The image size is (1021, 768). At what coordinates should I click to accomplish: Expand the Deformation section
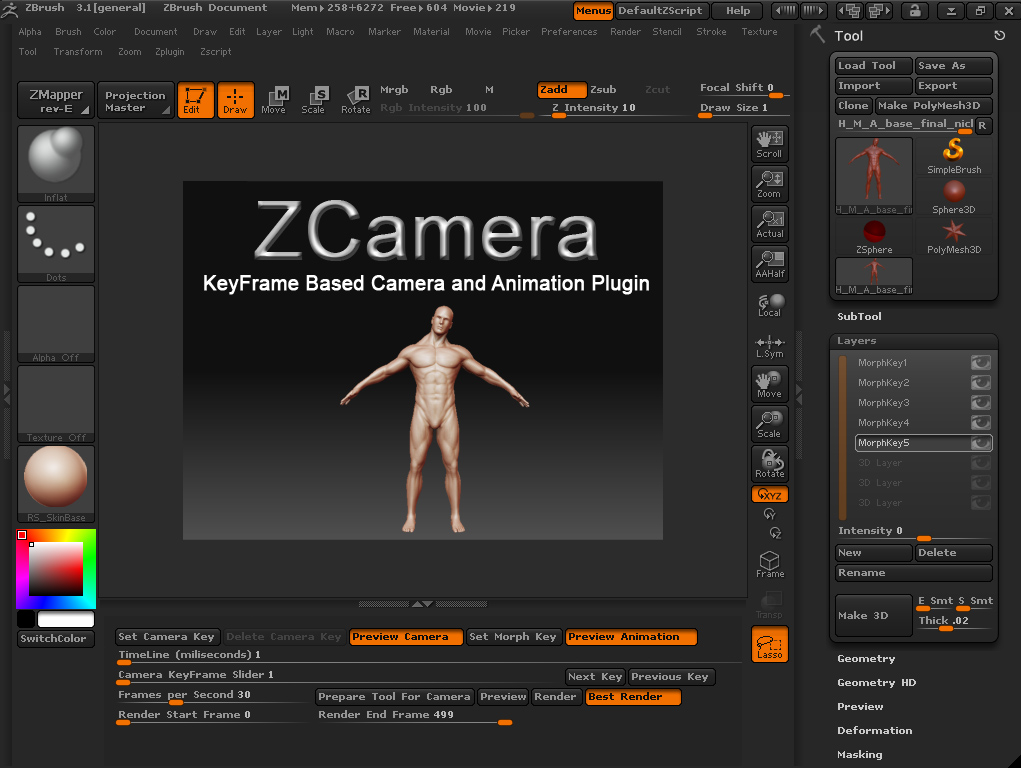[x=874, y=731]
